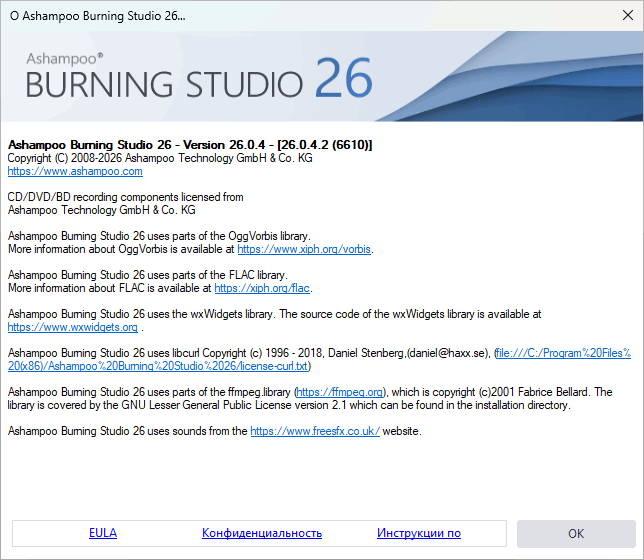Click the CD/DVD/BD recording components line
This screenshot has width=644, height=560.
pyautogui.click(x=126, y=197)
